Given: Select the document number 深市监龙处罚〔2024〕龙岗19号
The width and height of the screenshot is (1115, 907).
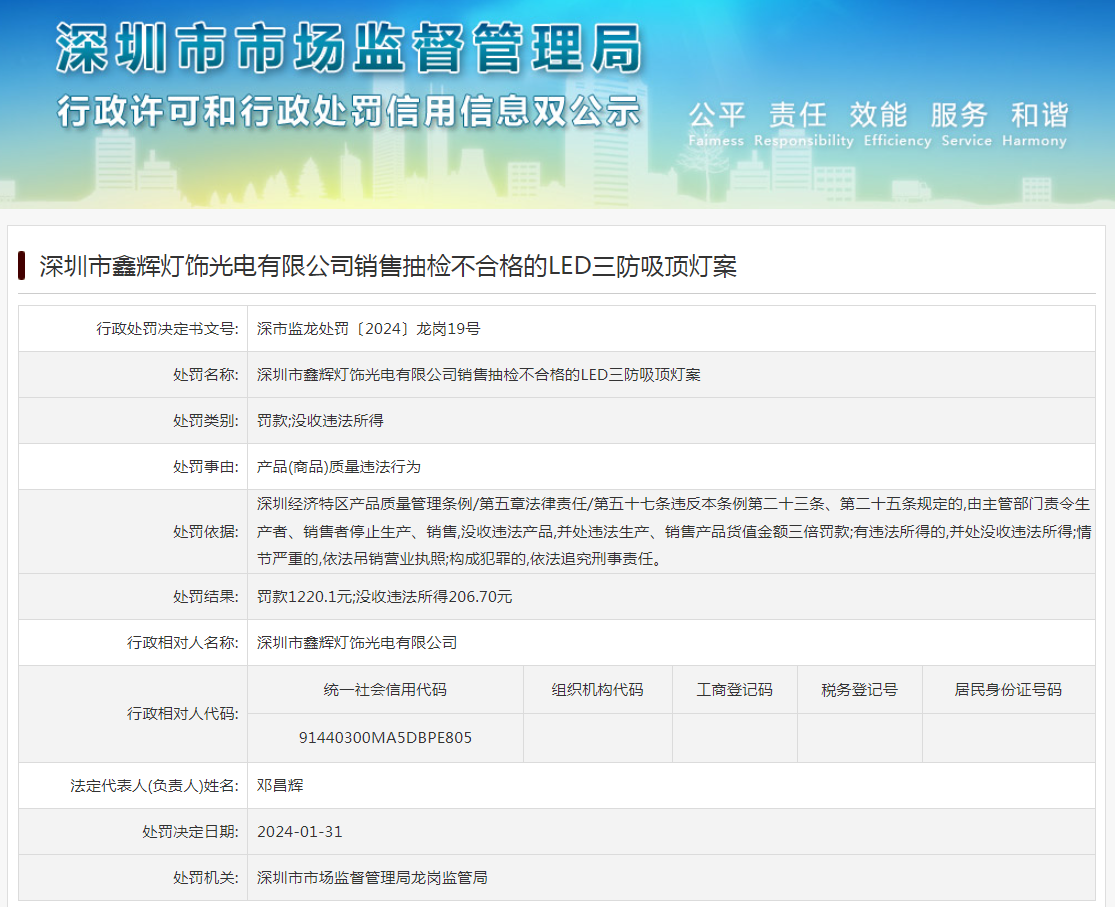Looking at the screenshot, I should [368, 329].
